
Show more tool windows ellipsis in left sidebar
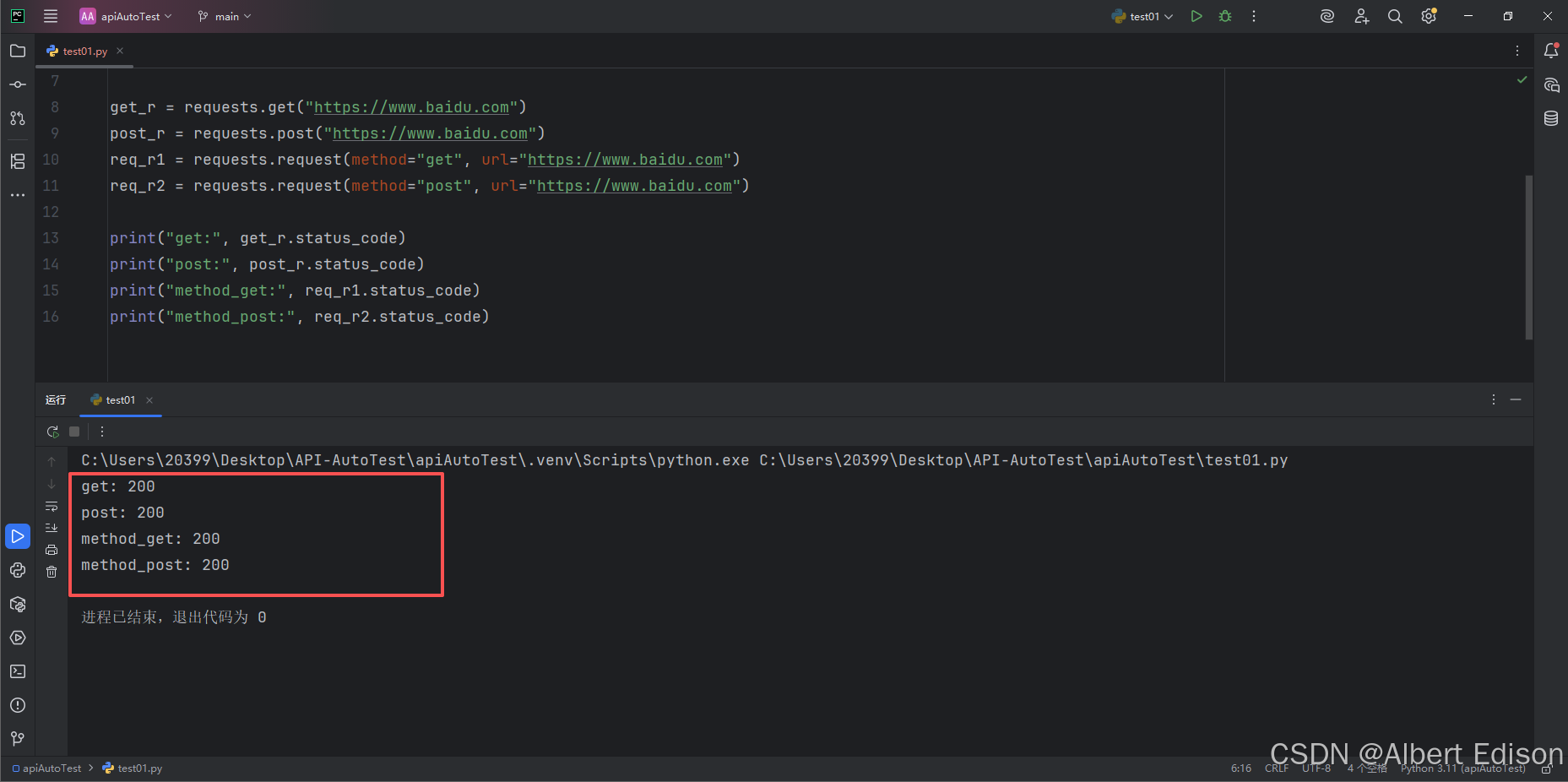click(18, 195)
